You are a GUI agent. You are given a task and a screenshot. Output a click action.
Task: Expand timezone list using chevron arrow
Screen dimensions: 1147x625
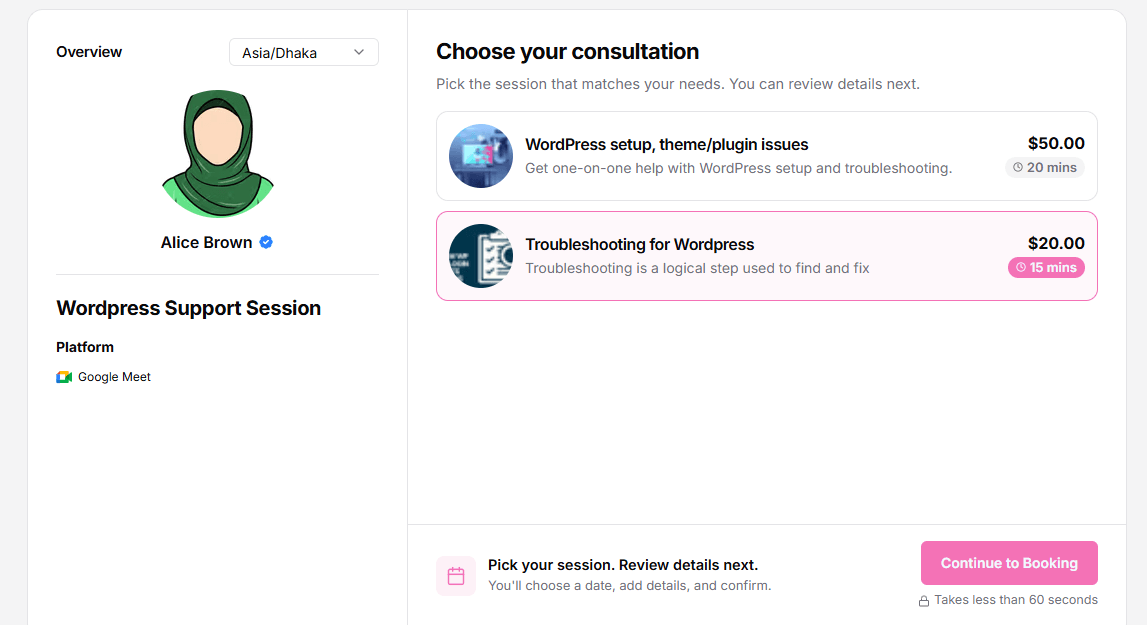coord(359,53)
